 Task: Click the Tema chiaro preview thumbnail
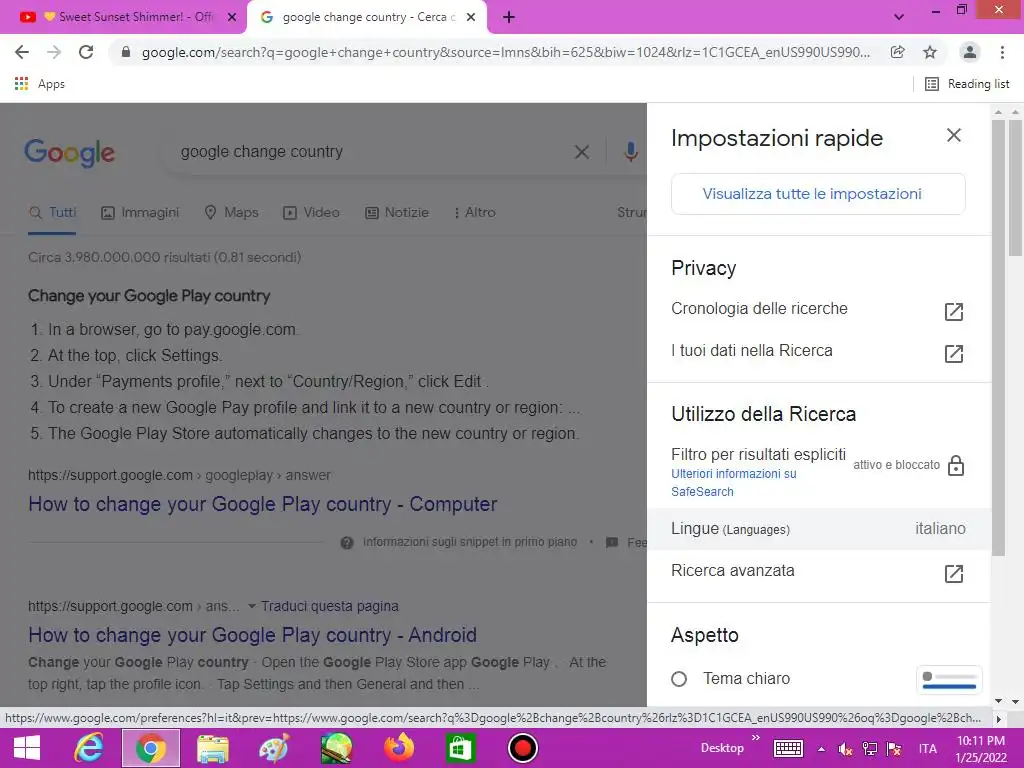coord(949,680)
